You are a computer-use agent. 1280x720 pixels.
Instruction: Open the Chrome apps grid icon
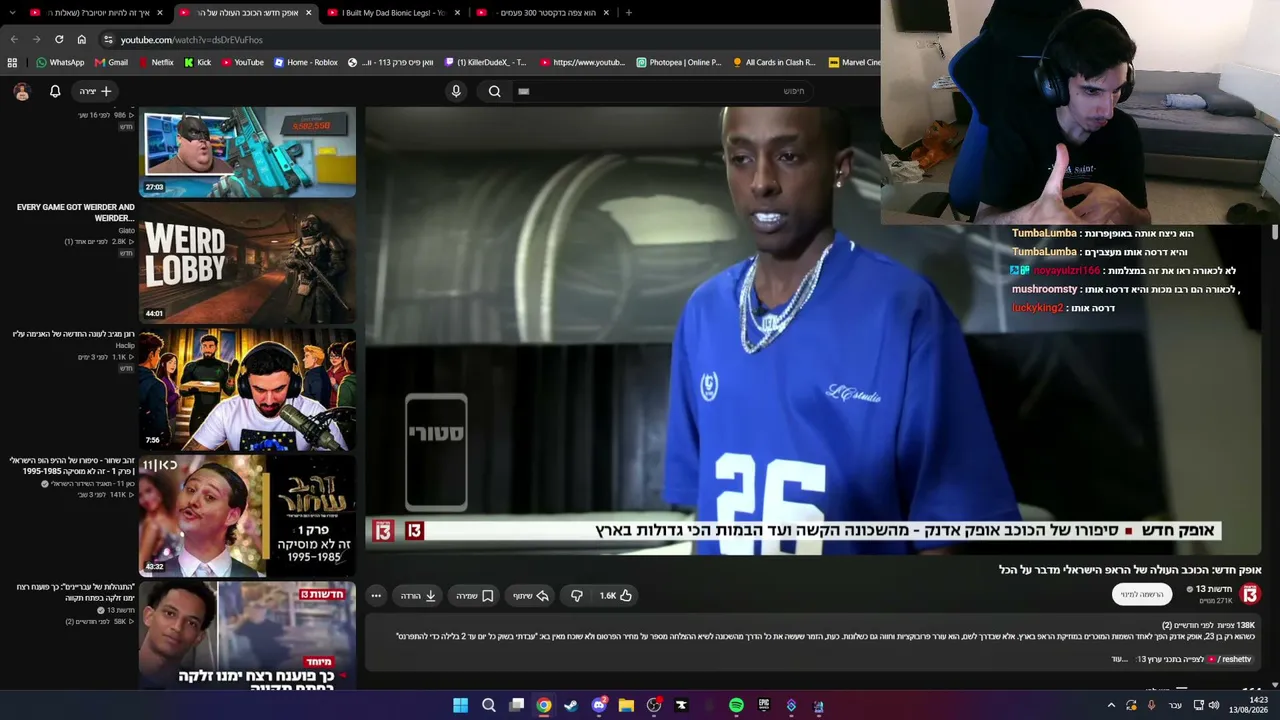click(x=12, y=62)
